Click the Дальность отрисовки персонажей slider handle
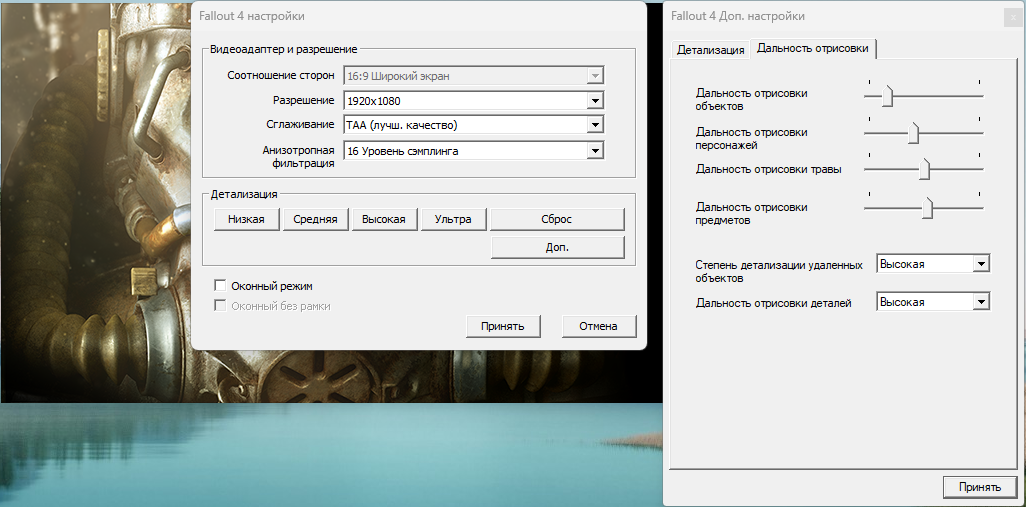This screenshot has width=1026, height=507. click(x=913, y=133)
